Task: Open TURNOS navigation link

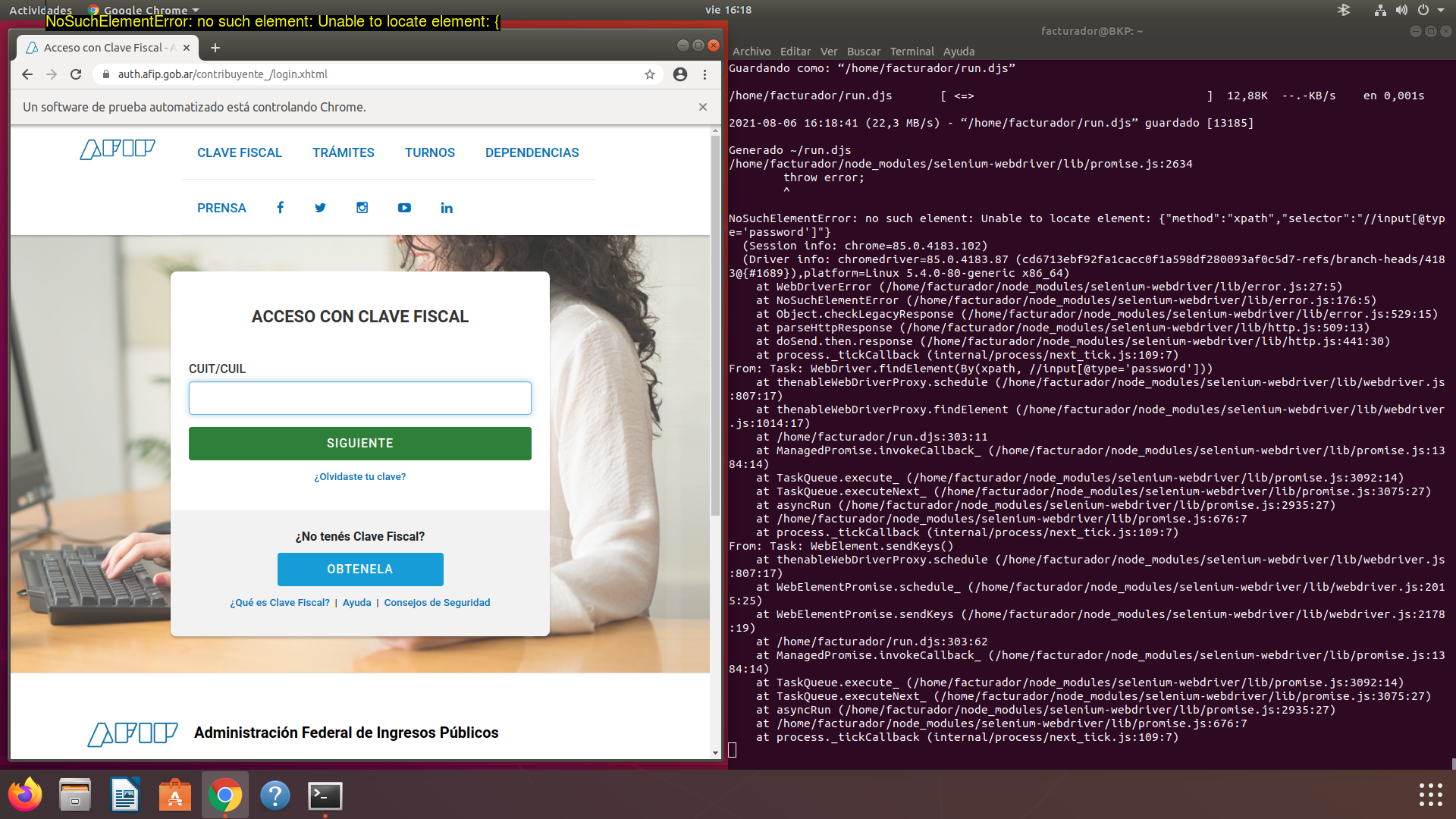Action: tap(430, 152)
